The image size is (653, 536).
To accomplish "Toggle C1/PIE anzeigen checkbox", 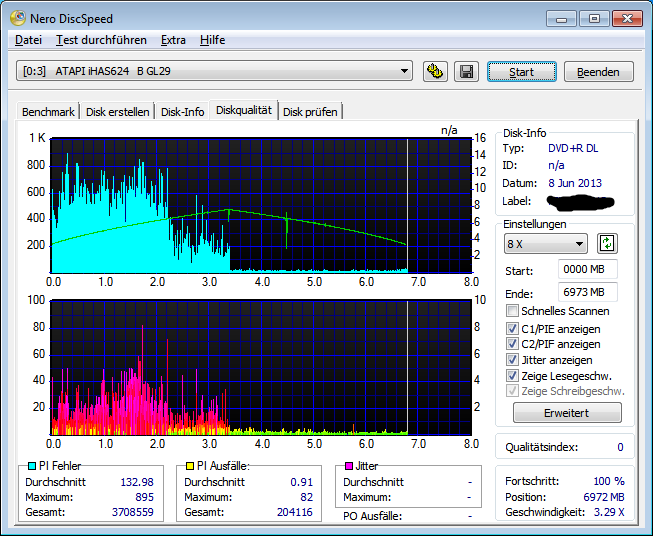I will click(512, 329).
